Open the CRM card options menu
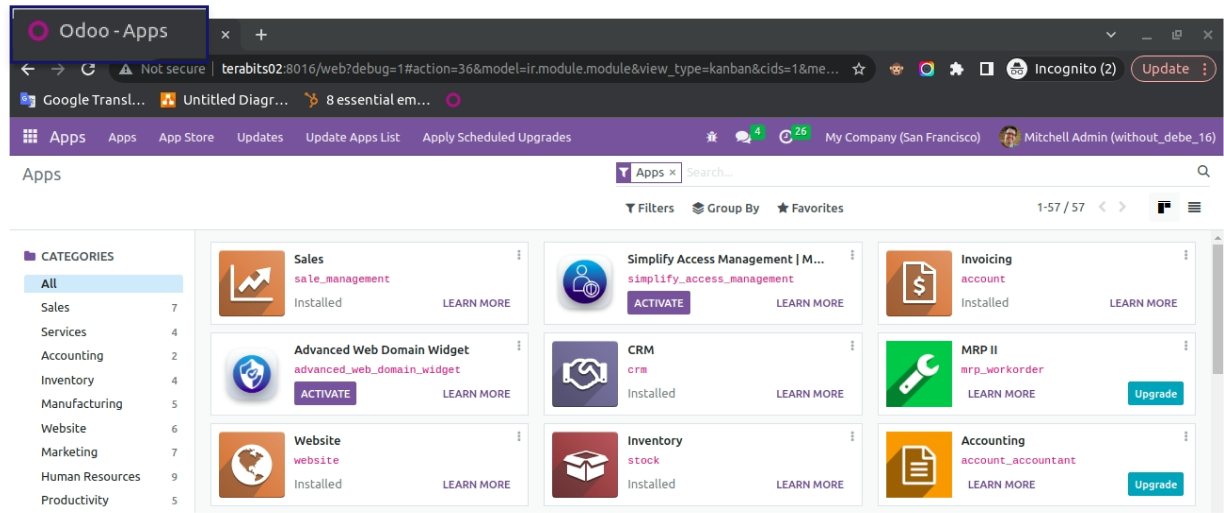This screenshot has height=513, width=1224. click(x=852, y=346)
